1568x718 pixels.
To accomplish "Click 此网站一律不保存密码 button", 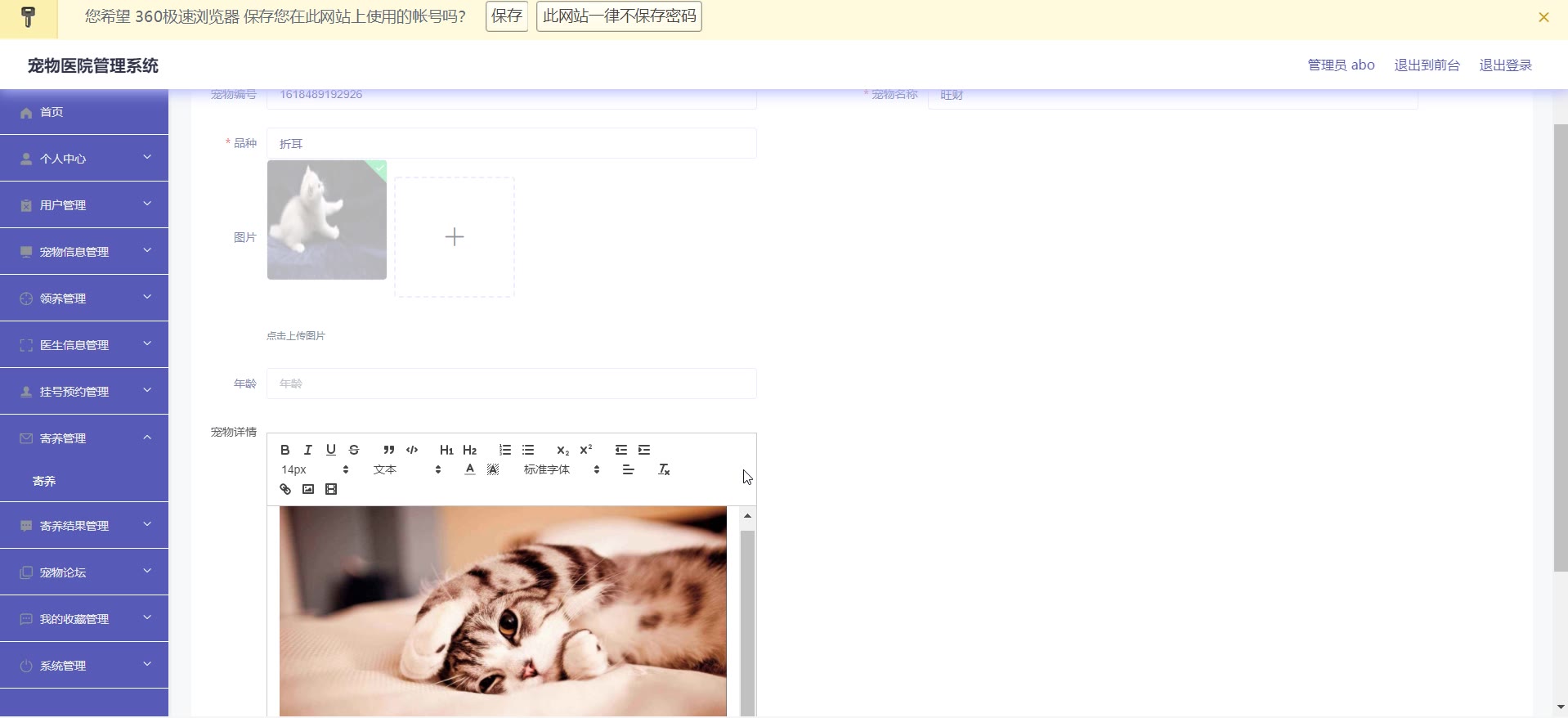I will tap(619, 16).
